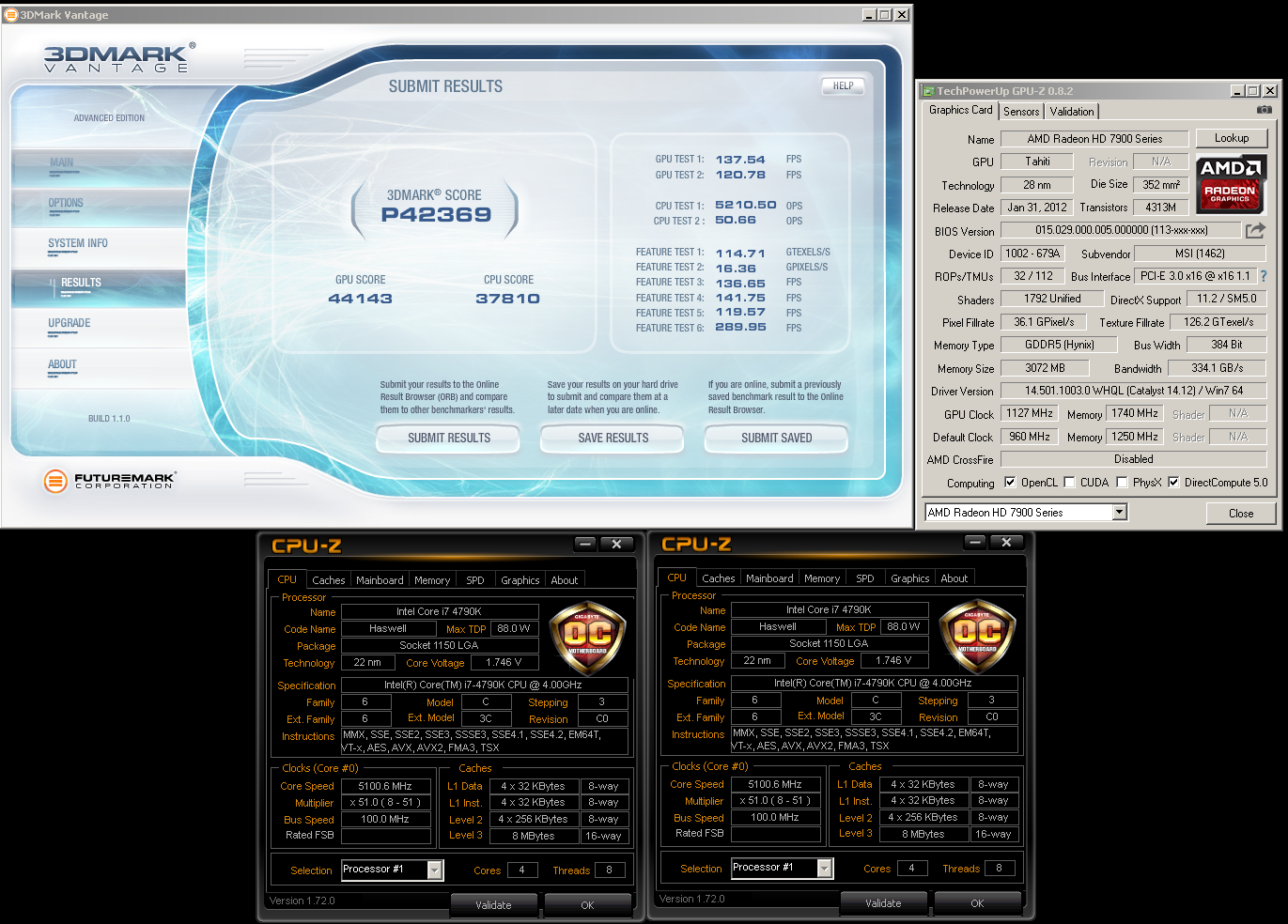Open Options section in 3DMark sidebar
Image resolution: width=1288 pixels, height=924 pixels.
tap(99, 208)
